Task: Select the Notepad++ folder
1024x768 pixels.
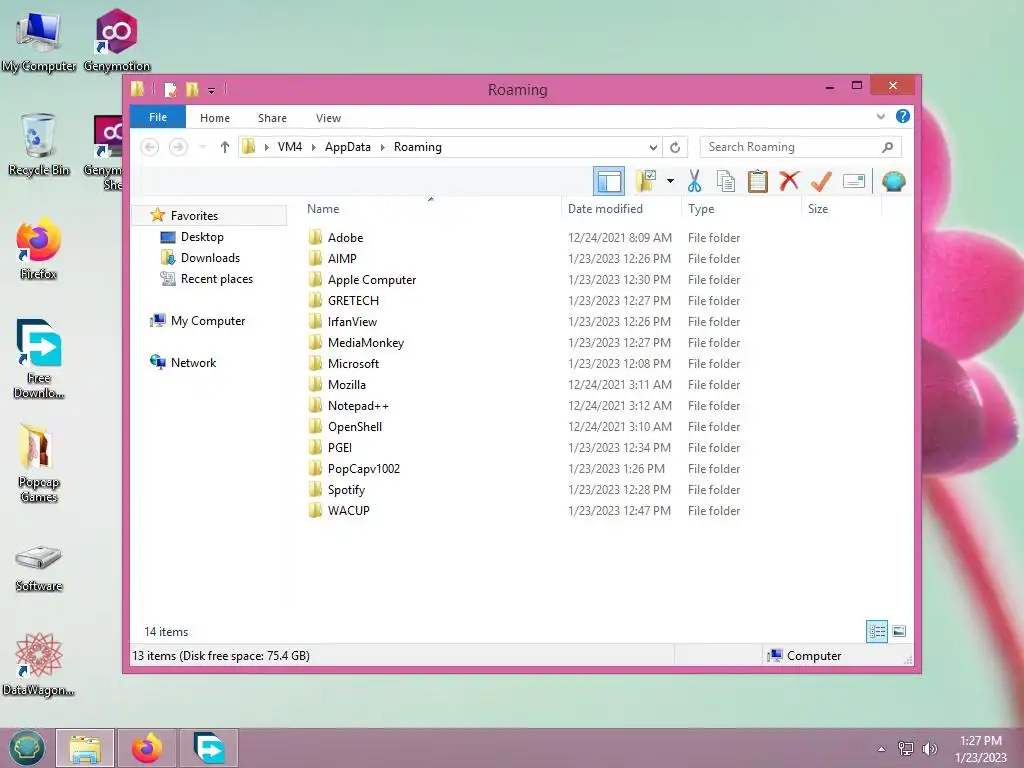Action: pyautogui.click(x=358, y=406)
